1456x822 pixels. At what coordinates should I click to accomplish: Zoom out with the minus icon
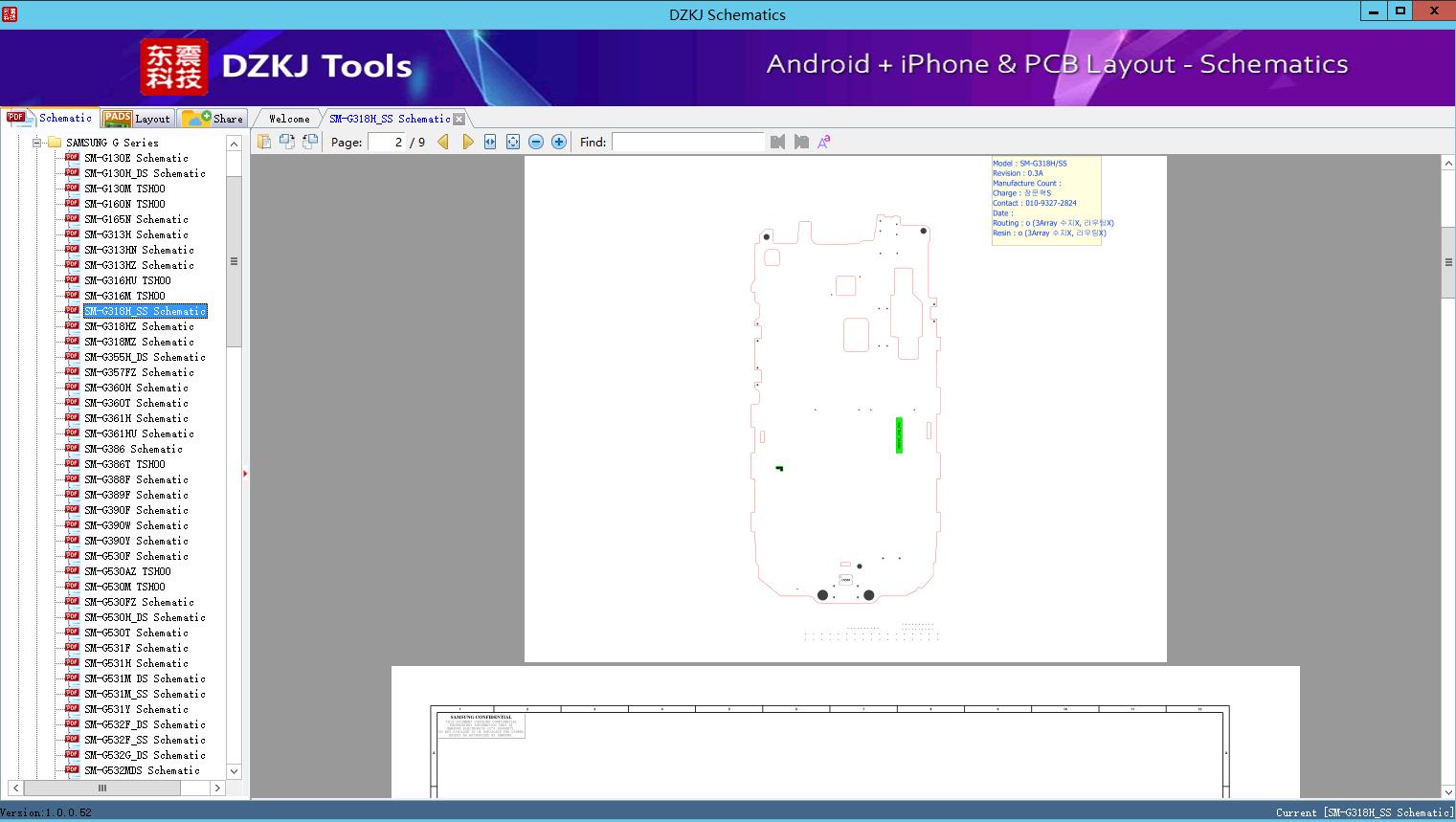(x=536, y=142)
